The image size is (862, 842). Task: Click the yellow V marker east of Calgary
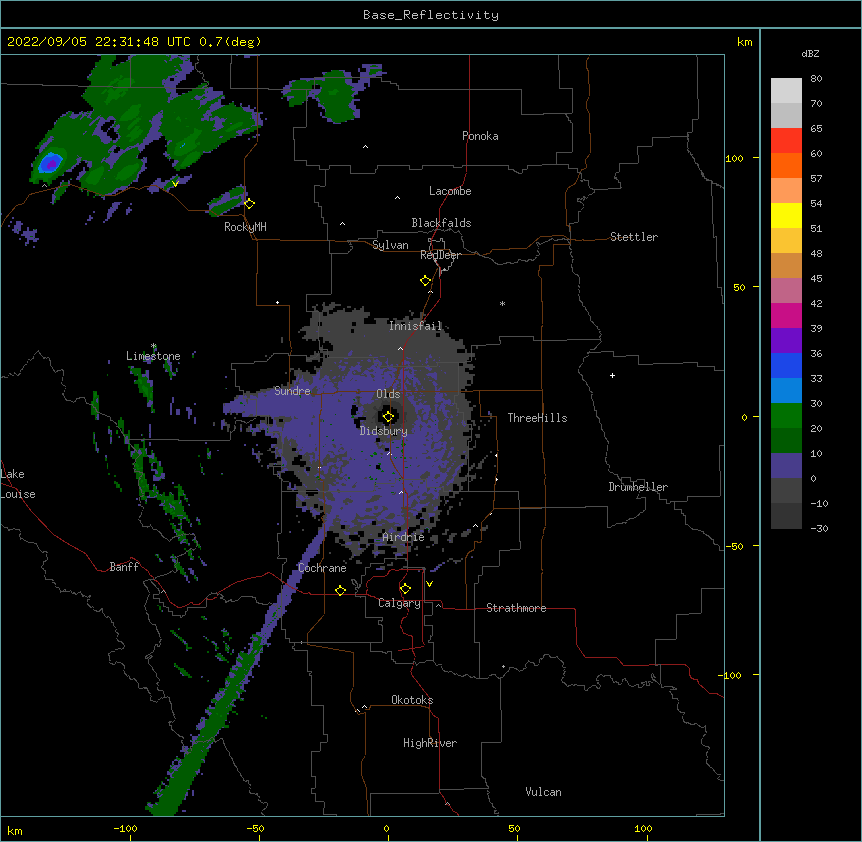(429, 584)
